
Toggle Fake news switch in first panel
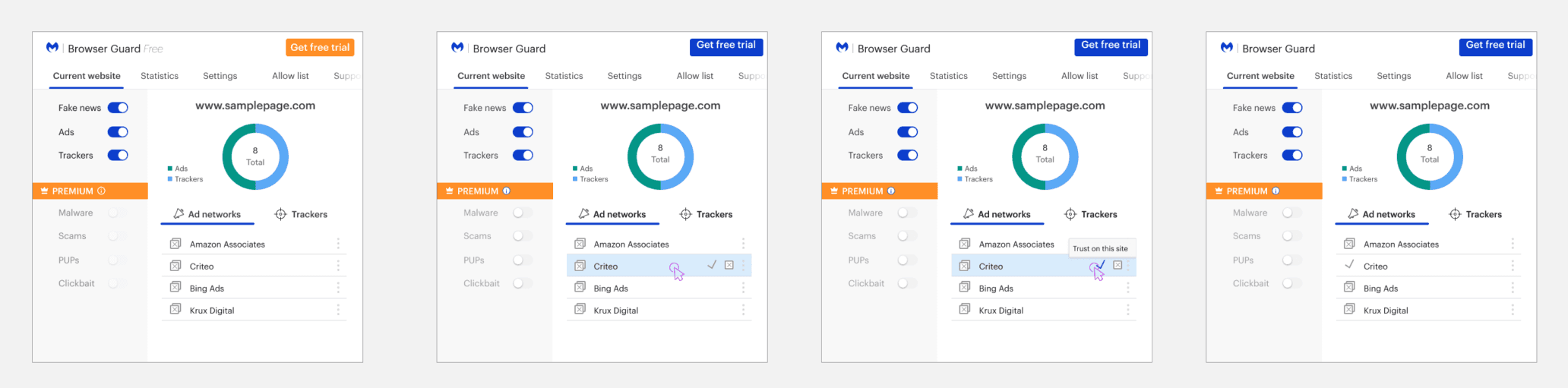coord(118,108)
